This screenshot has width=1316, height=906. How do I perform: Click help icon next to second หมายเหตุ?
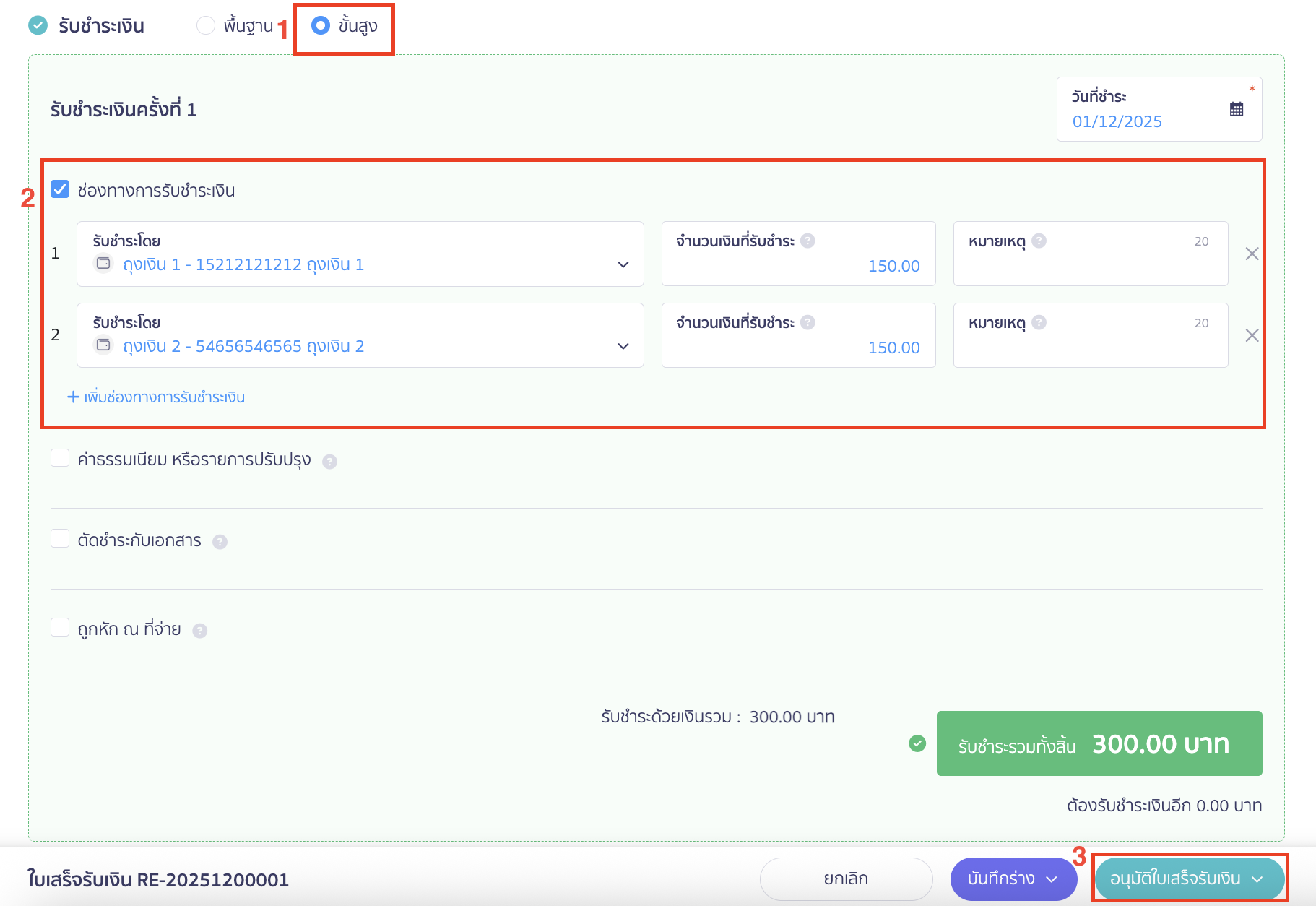point(1039,322)
